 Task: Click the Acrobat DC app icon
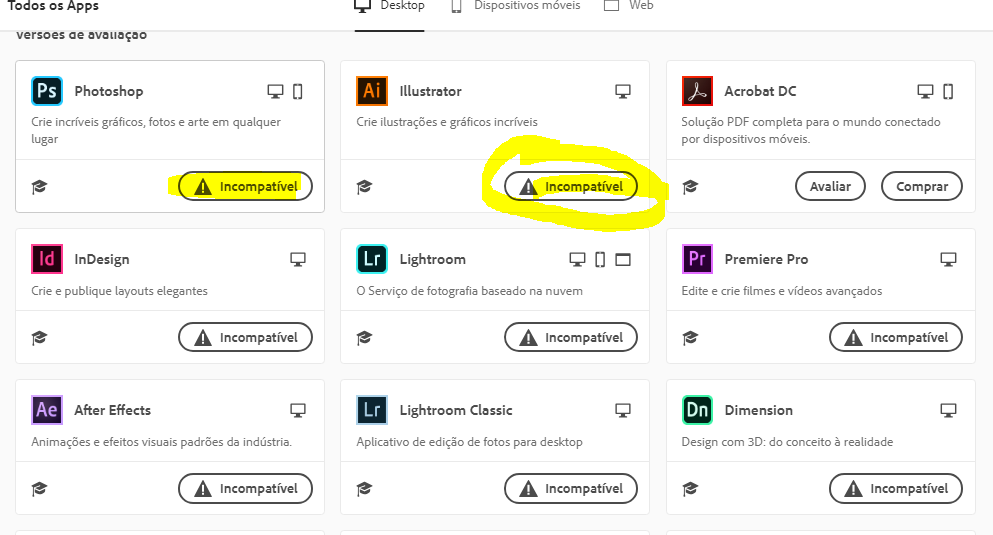point(697,91)
